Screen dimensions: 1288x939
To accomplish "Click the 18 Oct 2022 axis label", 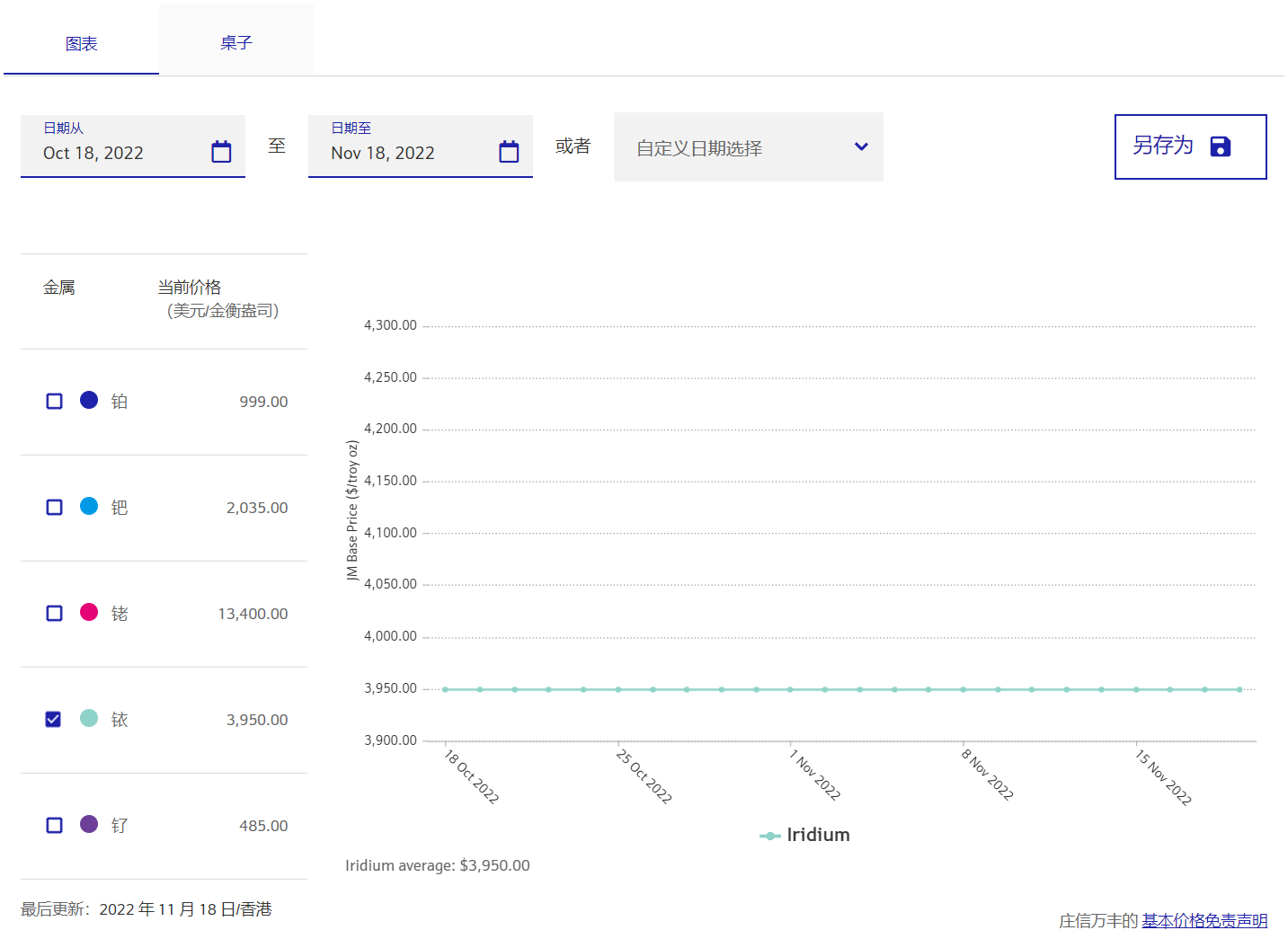I will [x=471, y=776].
